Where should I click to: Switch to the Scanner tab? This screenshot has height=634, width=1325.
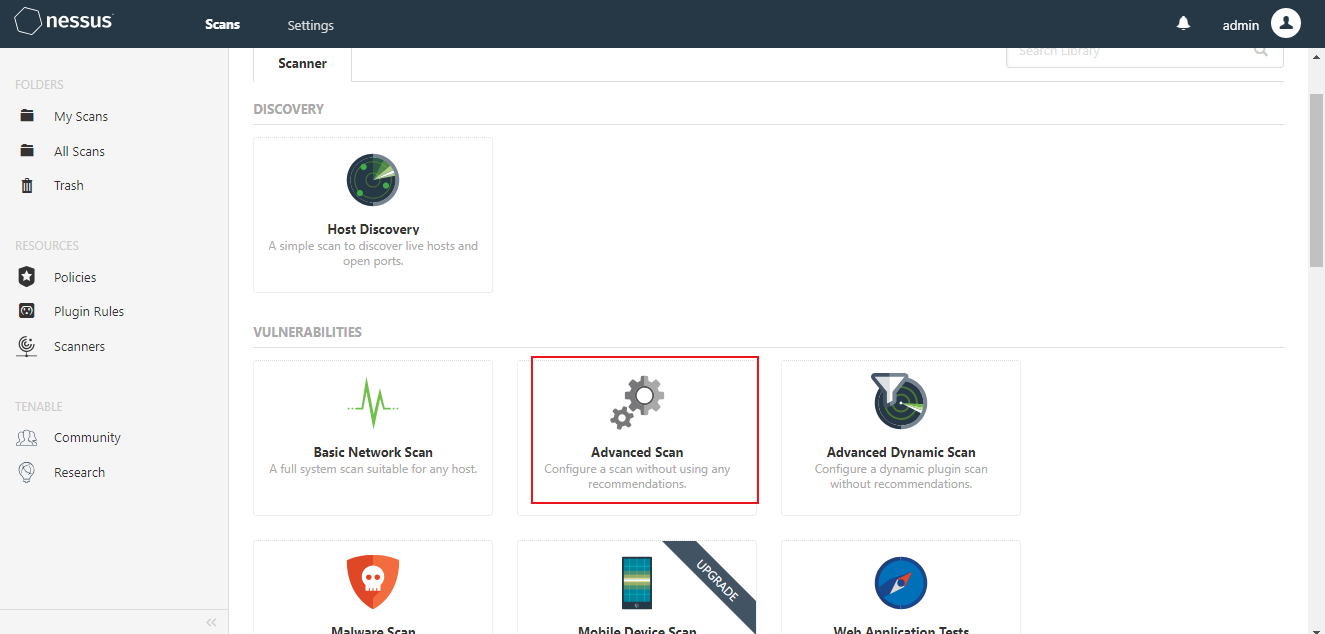point(302,63)
